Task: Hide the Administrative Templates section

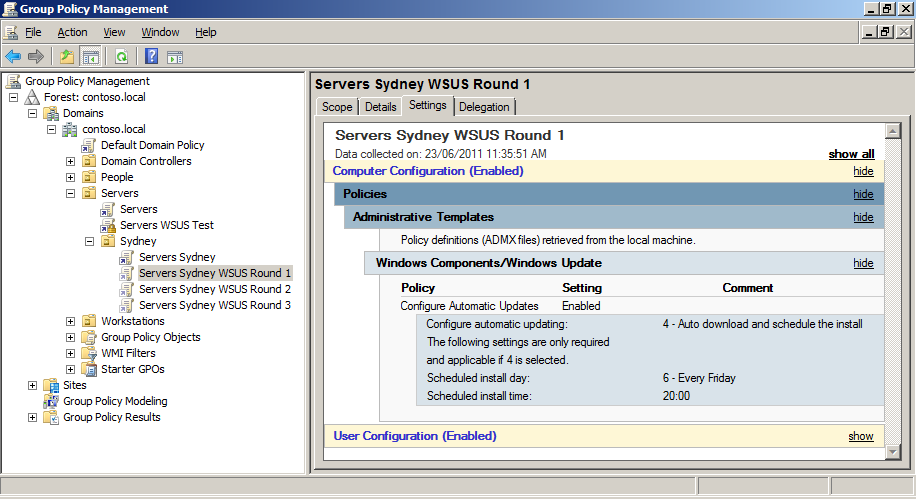Action: [x=862, y=217]
